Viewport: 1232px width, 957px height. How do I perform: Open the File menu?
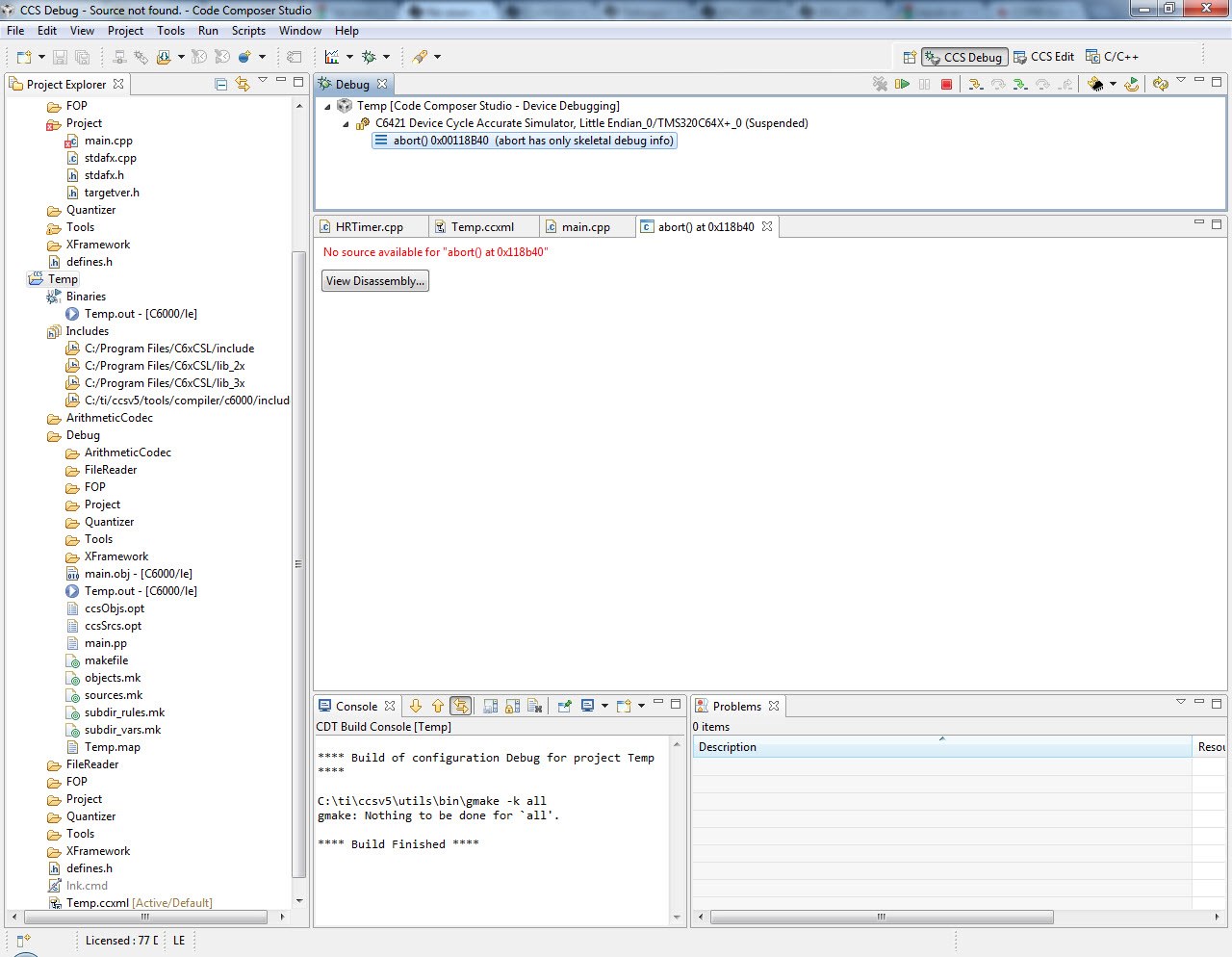pos(15,31)
